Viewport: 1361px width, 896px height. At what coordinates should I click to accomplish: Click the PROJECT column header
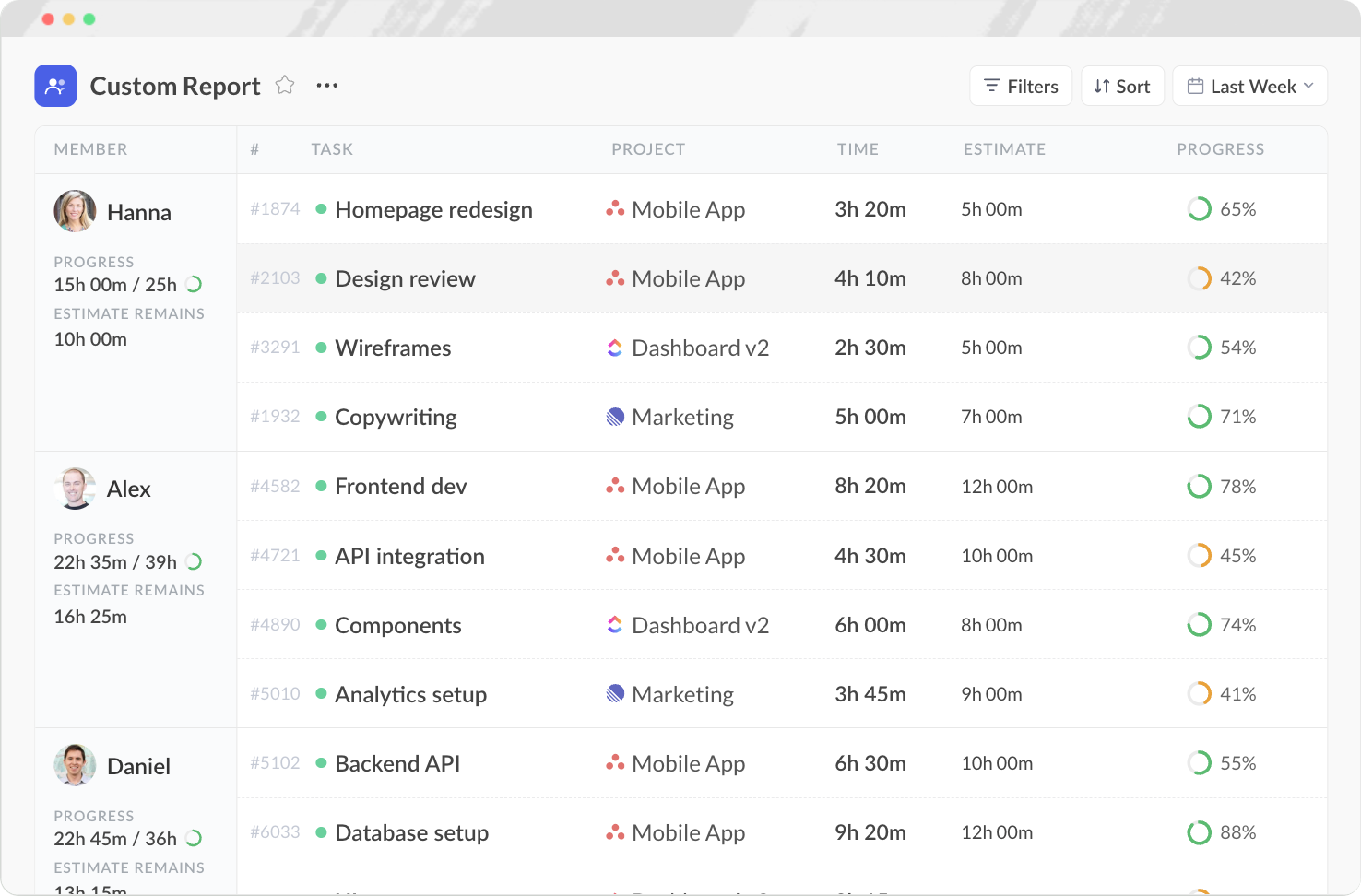click(x=648, y=149)
